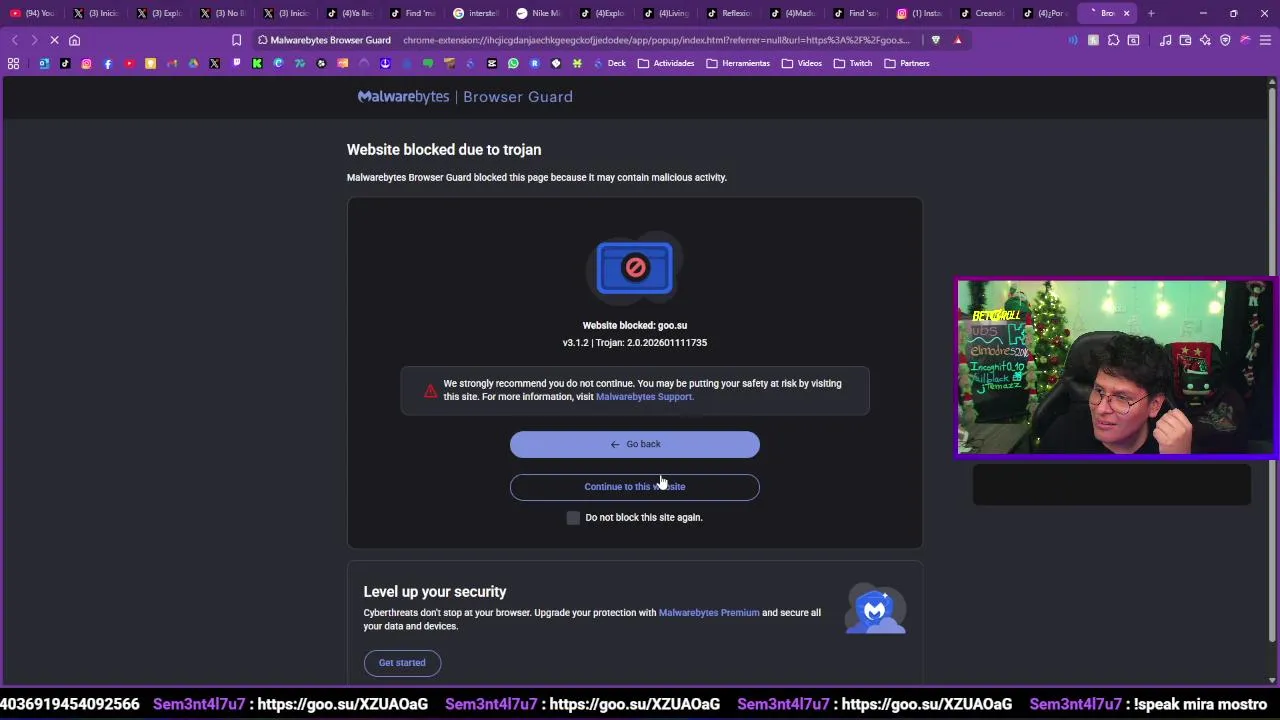This screenshot has height=720, width=1280.
Task: Expand the Partners bookmarks folder
Action: point(907,63)
